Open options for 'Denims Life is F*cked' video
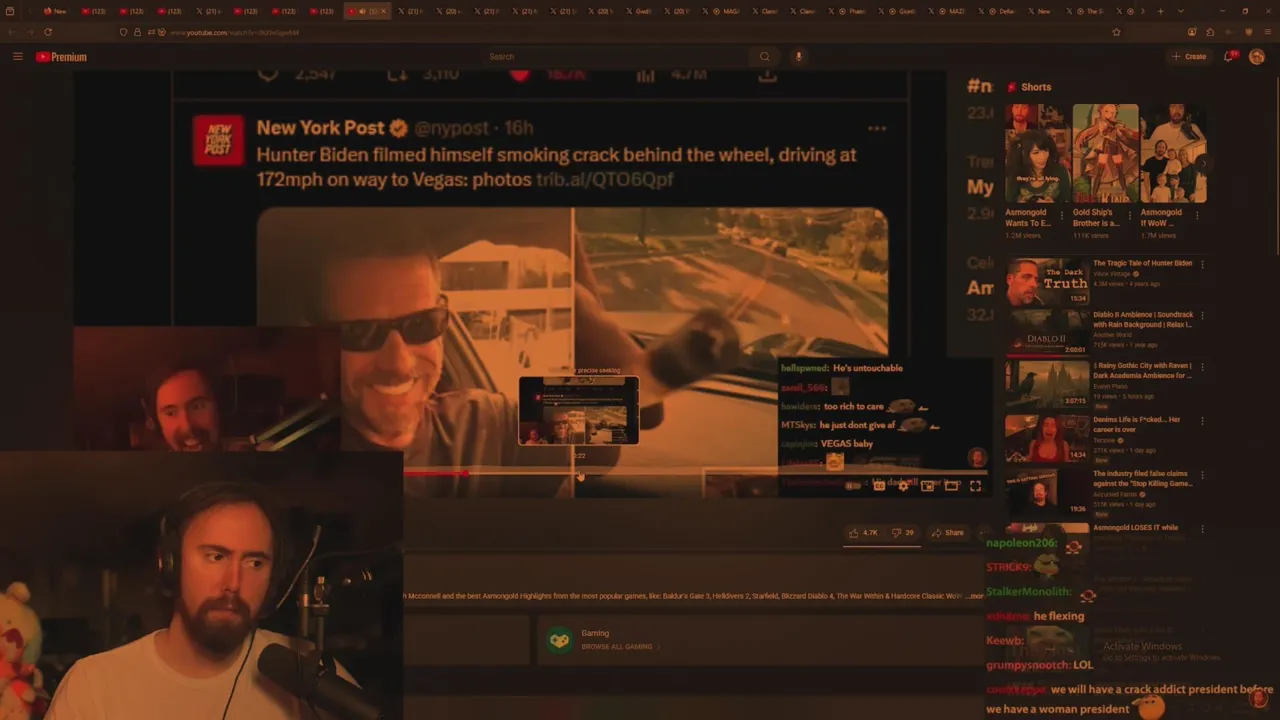 point(1202,420)
